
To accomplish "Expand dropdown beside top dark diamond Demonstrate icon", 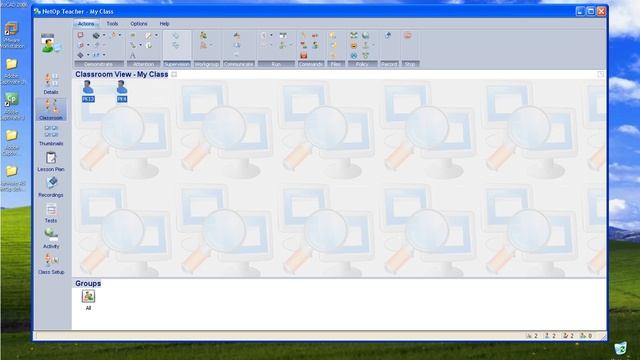I will click(104, 35).
